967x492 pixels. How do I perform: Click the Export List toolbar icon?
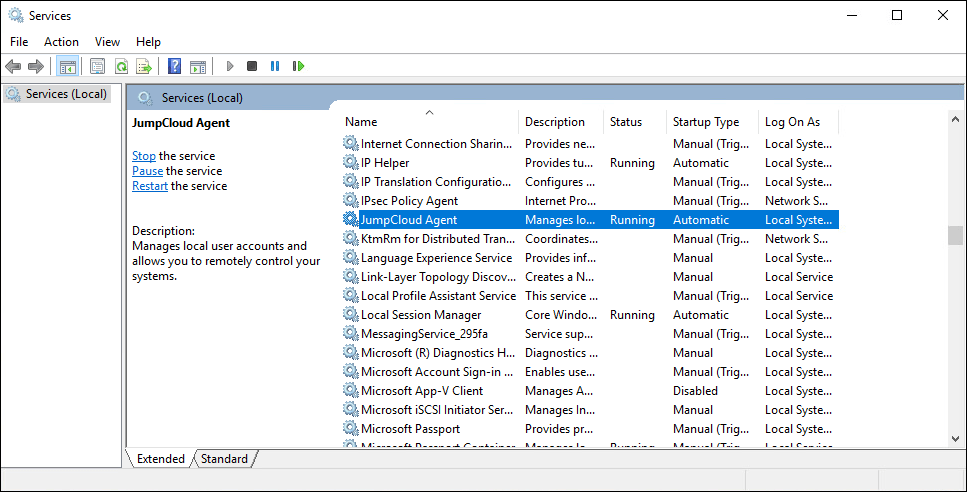pos(144,66)
